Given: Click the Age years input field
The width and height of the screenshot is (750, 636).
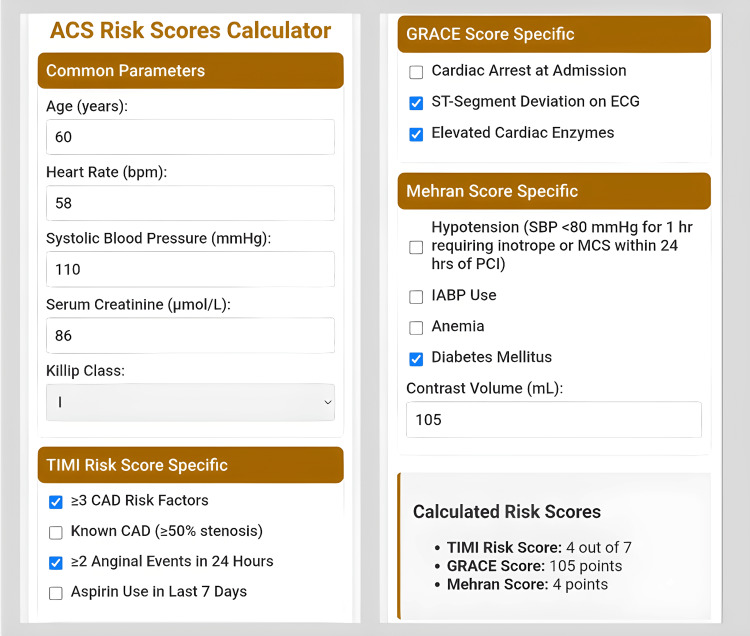Looking at the screenshot, I should (190, 137).
